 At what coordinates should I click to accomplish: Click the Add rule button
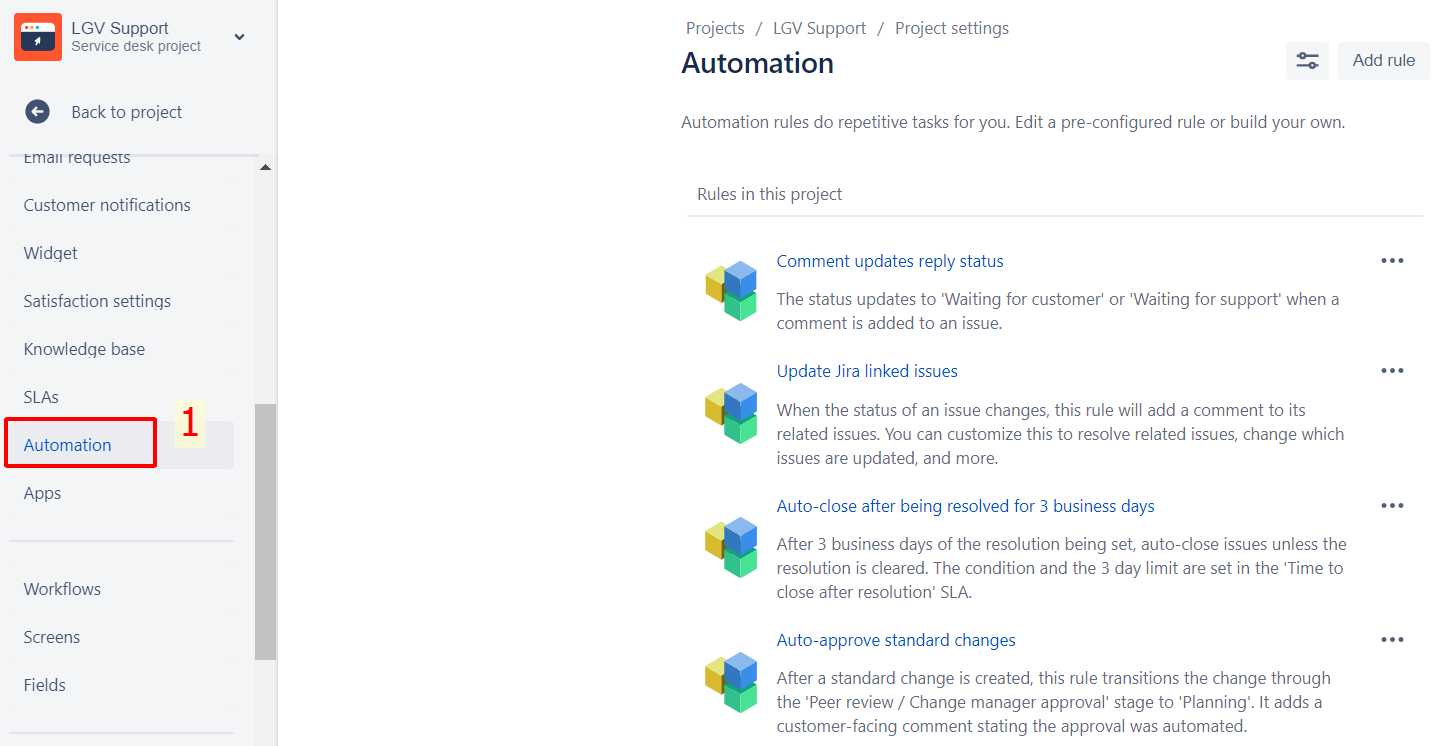tap(1383, 61)
